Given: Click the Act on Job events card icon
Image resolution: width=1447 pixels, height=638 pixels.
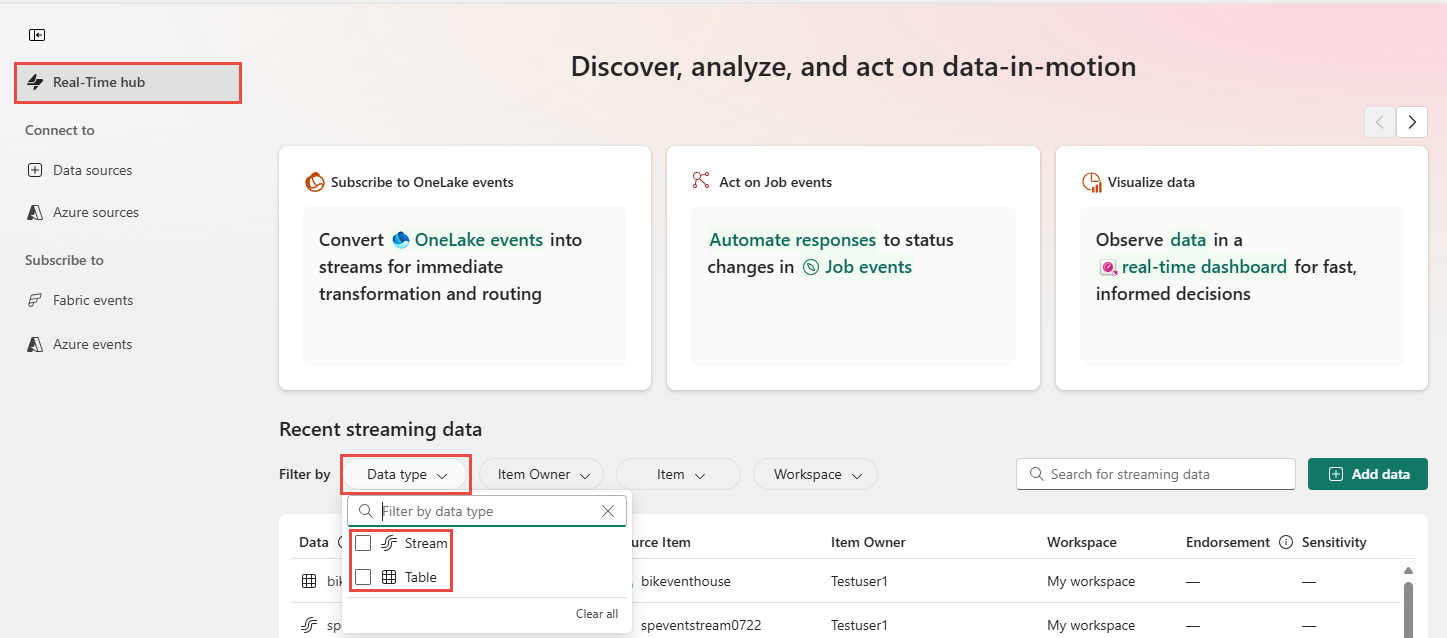Looking at the screenshot, I should tap(700, 181).
